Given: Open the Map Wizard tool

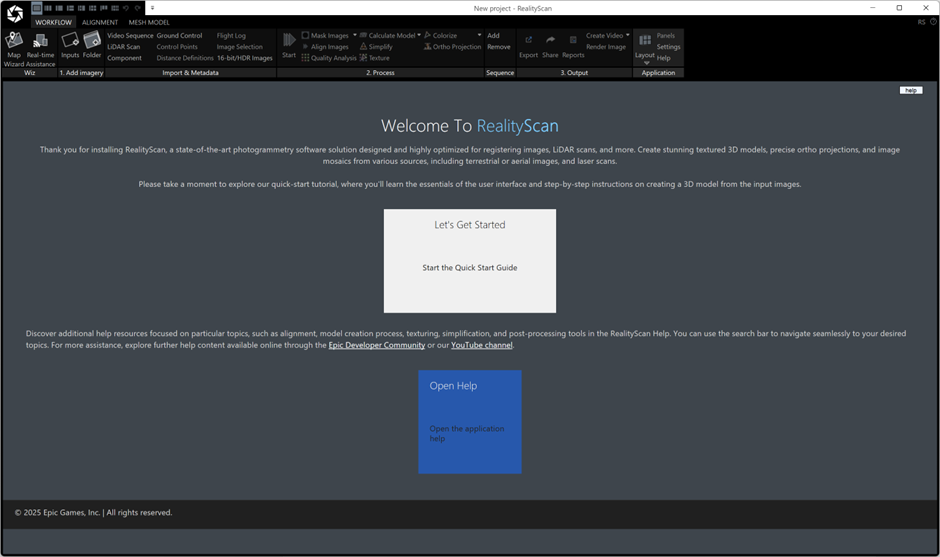Looking at the screenshot, I should pyautogui.click(x=14, y=46).
